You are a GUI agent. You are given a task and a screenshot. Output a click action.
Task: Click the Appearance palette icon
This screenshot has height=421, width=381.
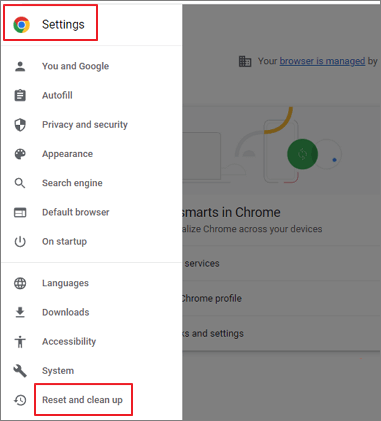[20, 154]
